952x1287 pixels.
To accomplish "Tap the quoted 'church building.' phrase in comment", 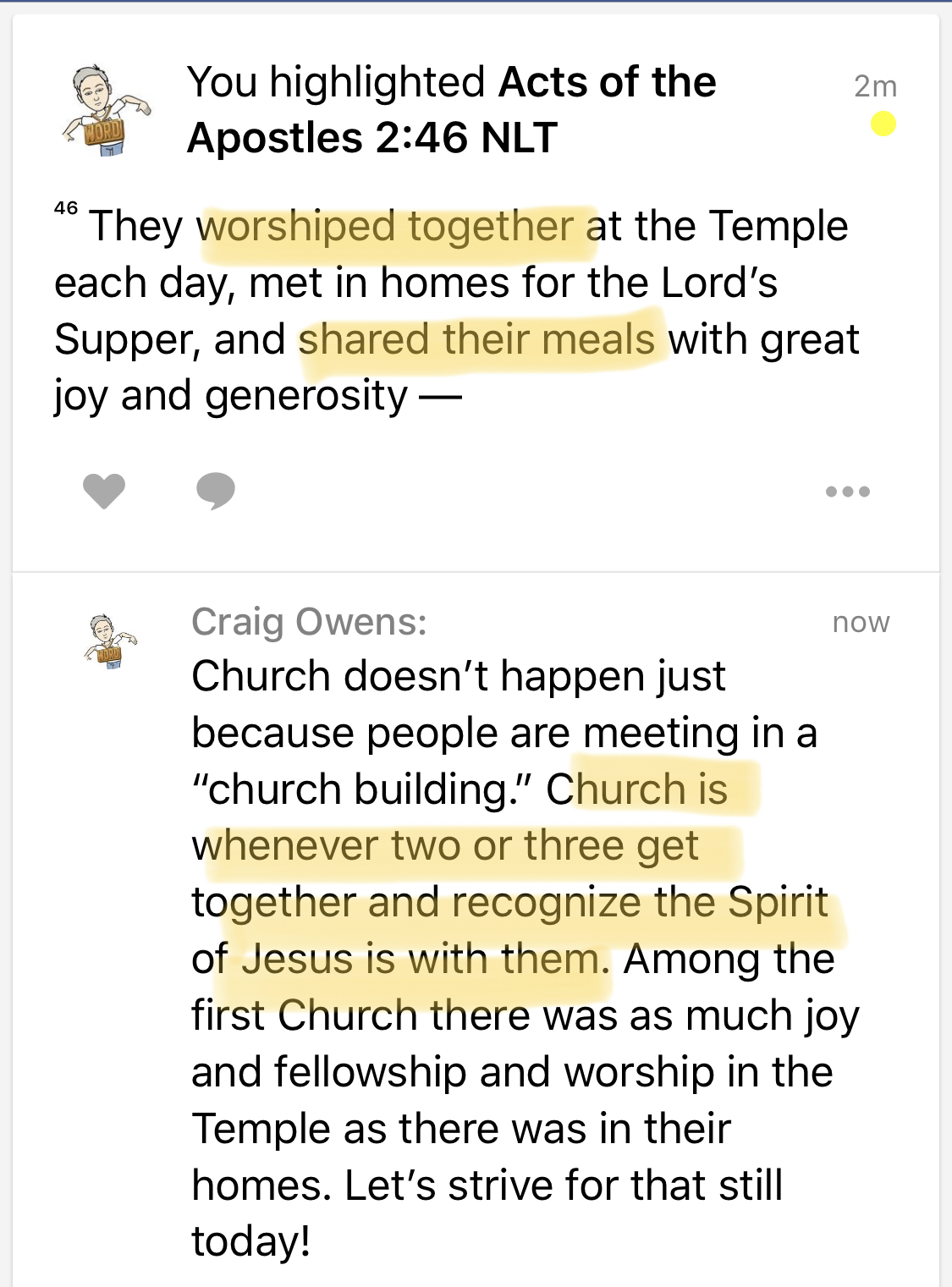I will pyautogui.click(x=362, y=789).
